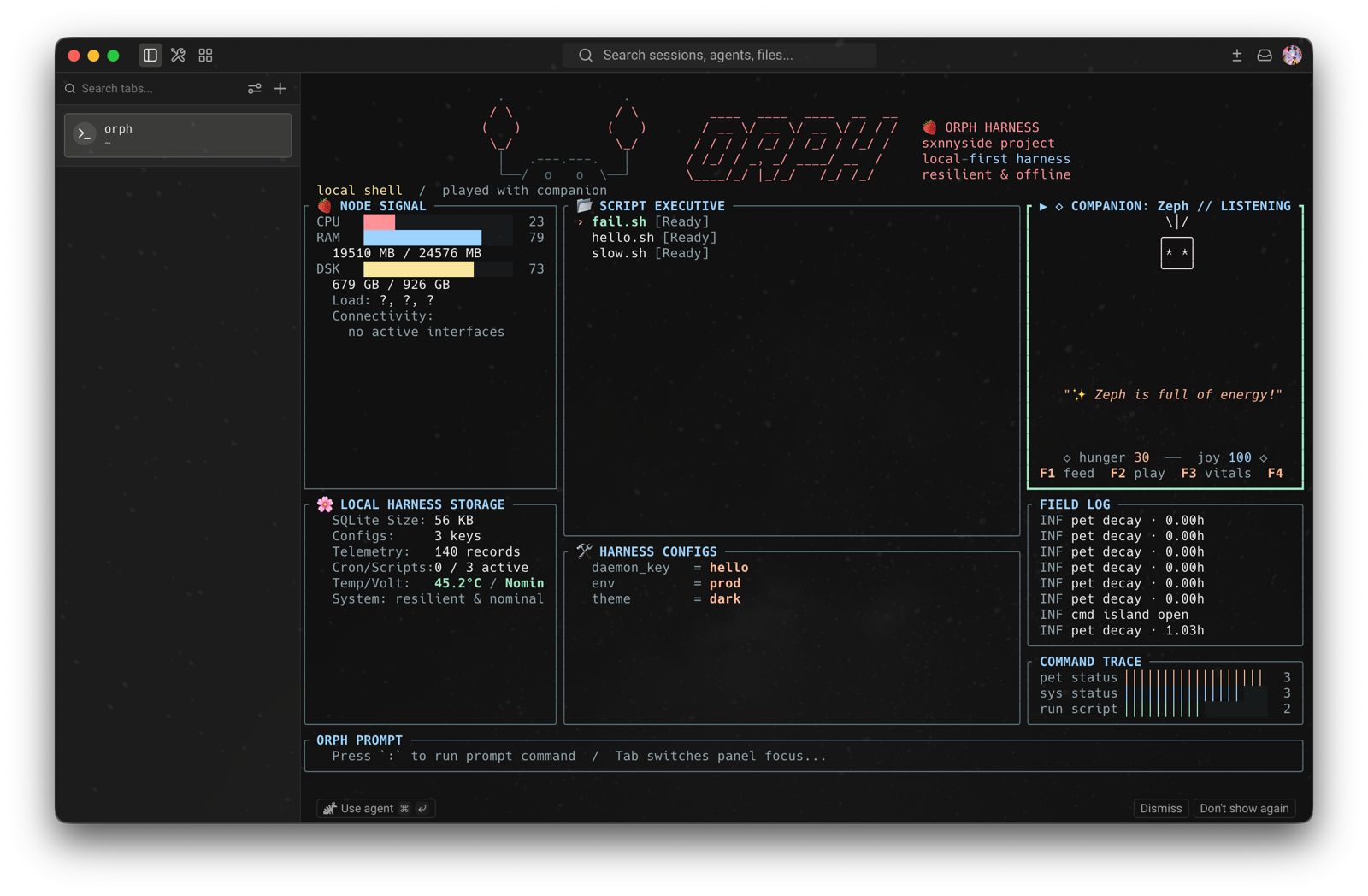Click the download icon in title bar
This screenshot has width=1368, height=896.
pos(1236,56)
